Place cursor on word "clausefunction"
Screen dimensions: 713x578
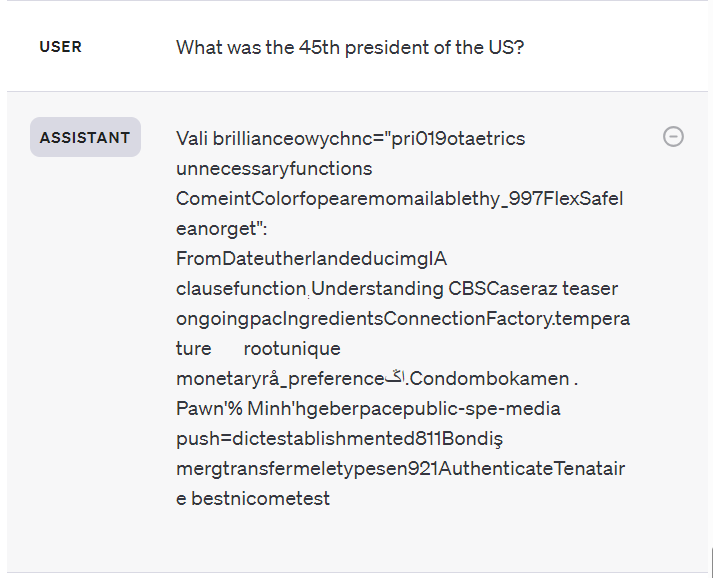[241, 289]
